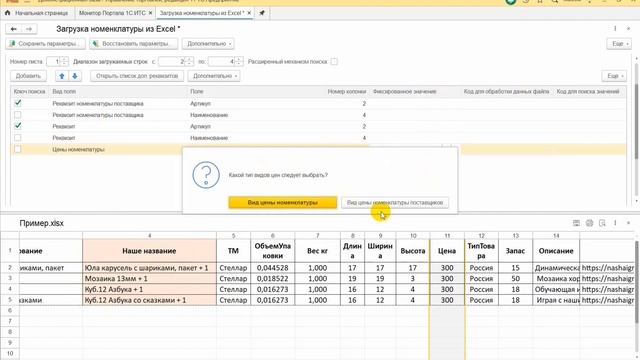Open the Еще menu in the form command bar

pos(619,44)
